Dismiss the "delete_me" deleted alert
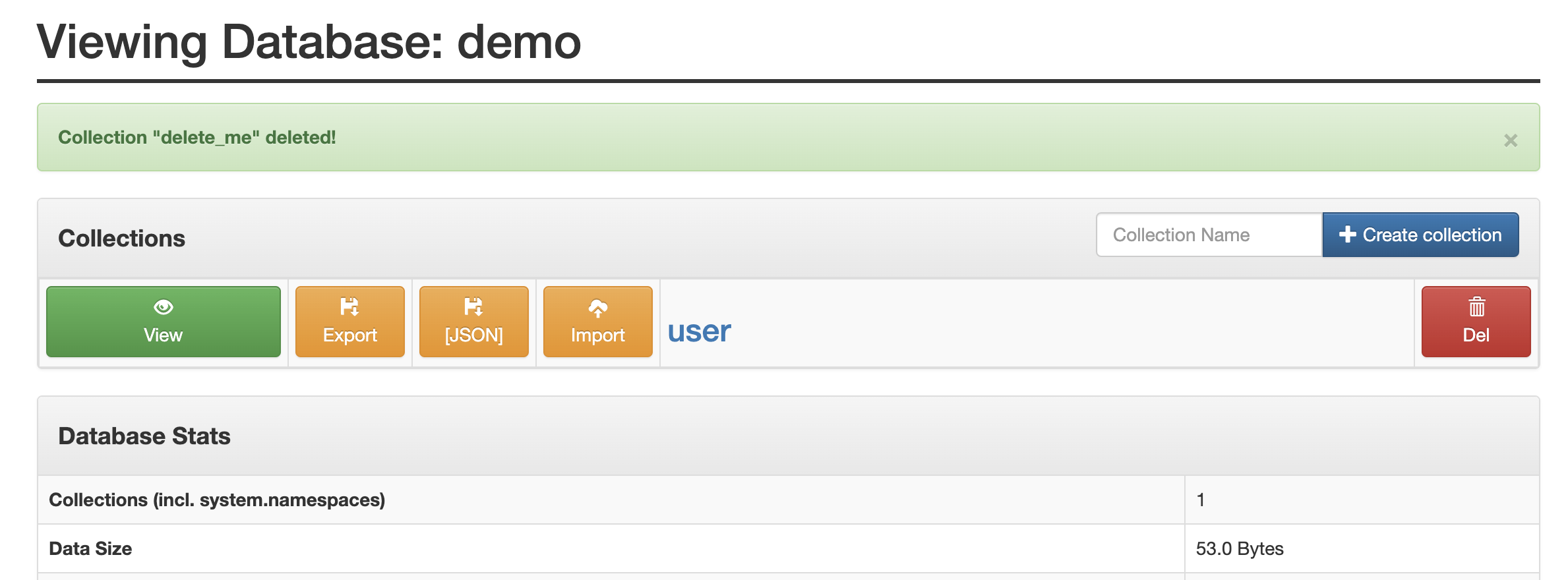Screen dimensions: 1568x580 click(x=1510, y=140)
